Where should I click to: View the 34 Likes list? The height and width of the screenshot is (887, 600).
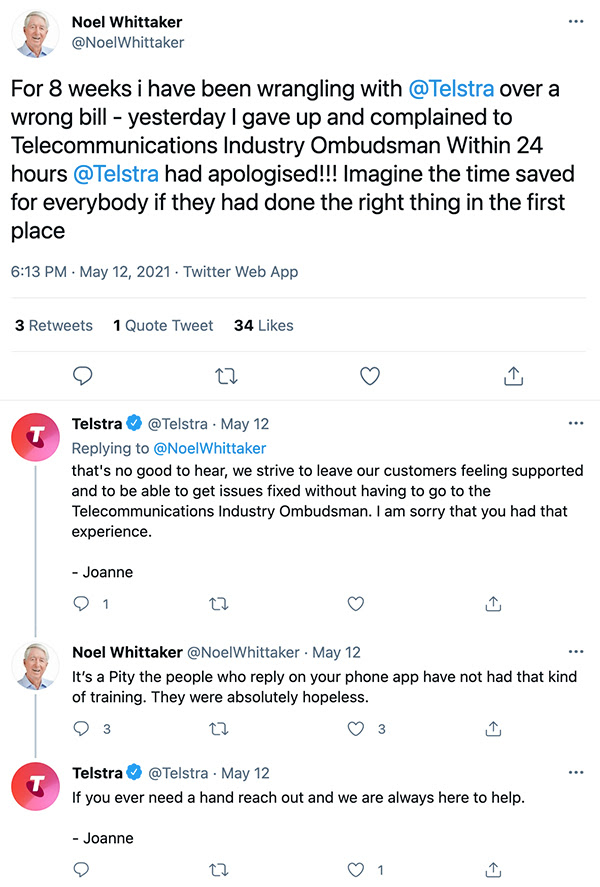tap(263, 326)
